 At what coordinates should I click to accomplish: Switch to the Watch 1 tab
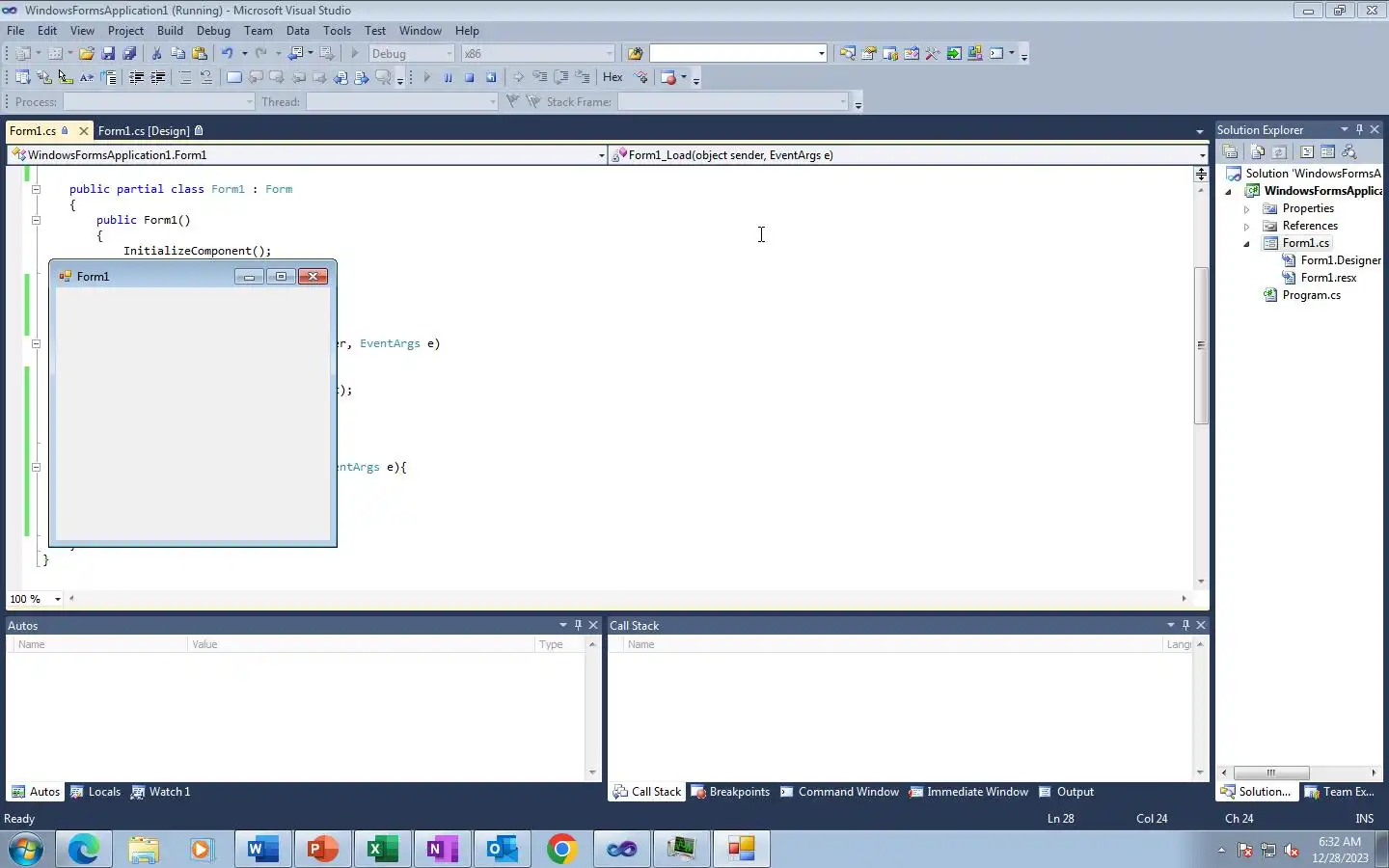(160, 792)
